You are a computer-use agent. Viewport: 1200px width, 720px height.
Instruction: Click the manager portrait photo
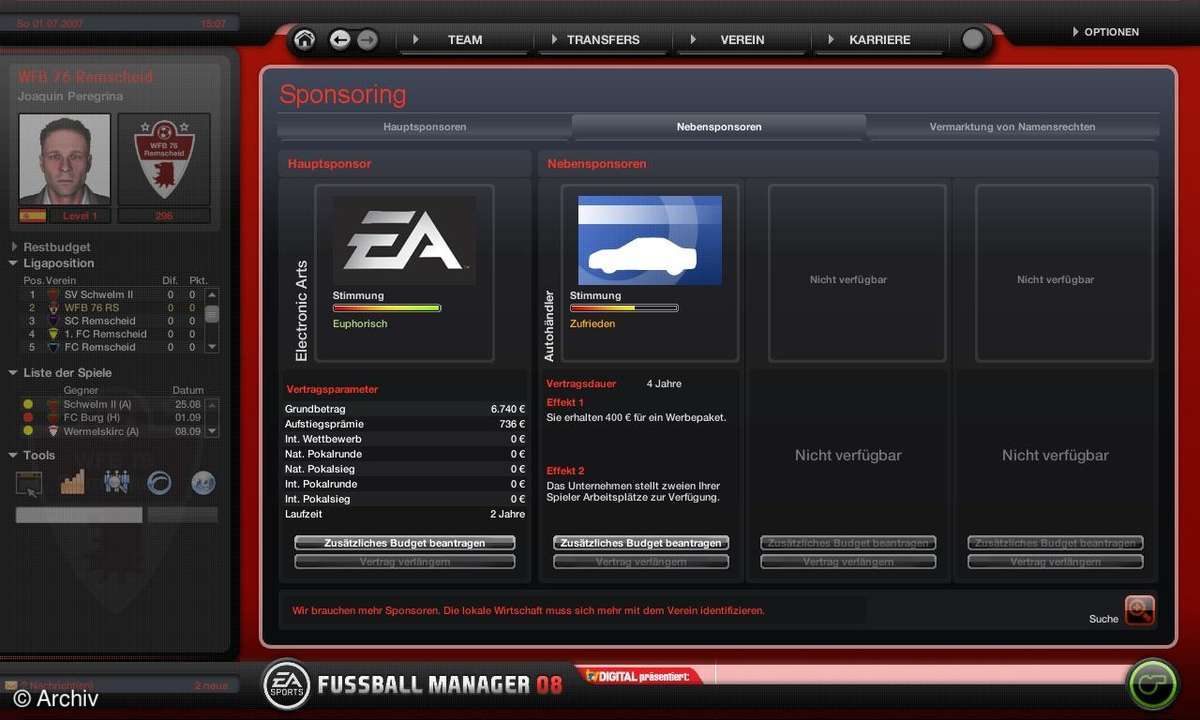tap(65, 159)
